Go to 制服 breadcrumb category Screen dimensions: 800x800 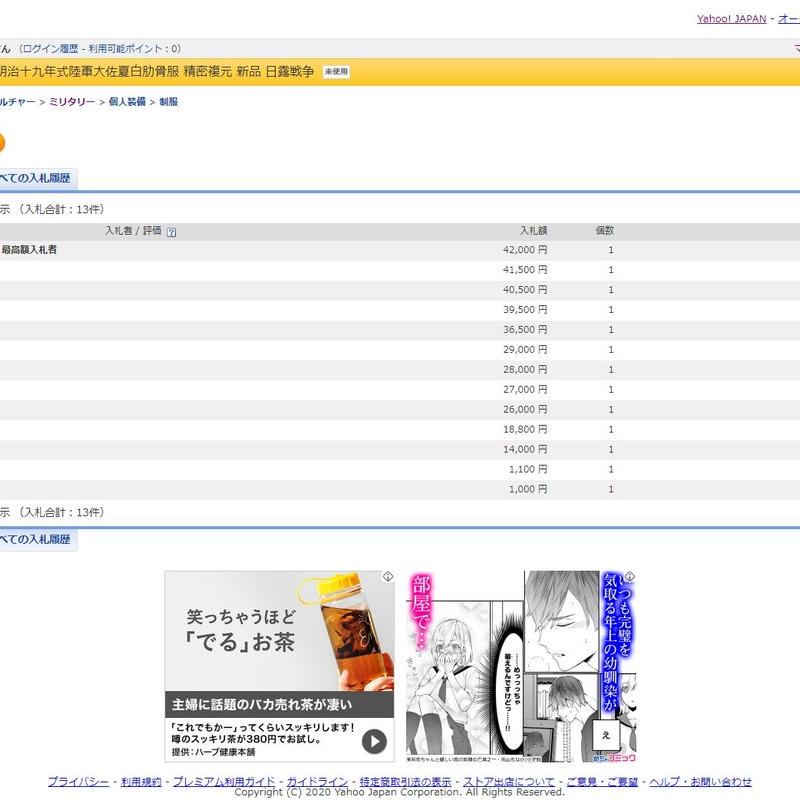pos(168,102)
